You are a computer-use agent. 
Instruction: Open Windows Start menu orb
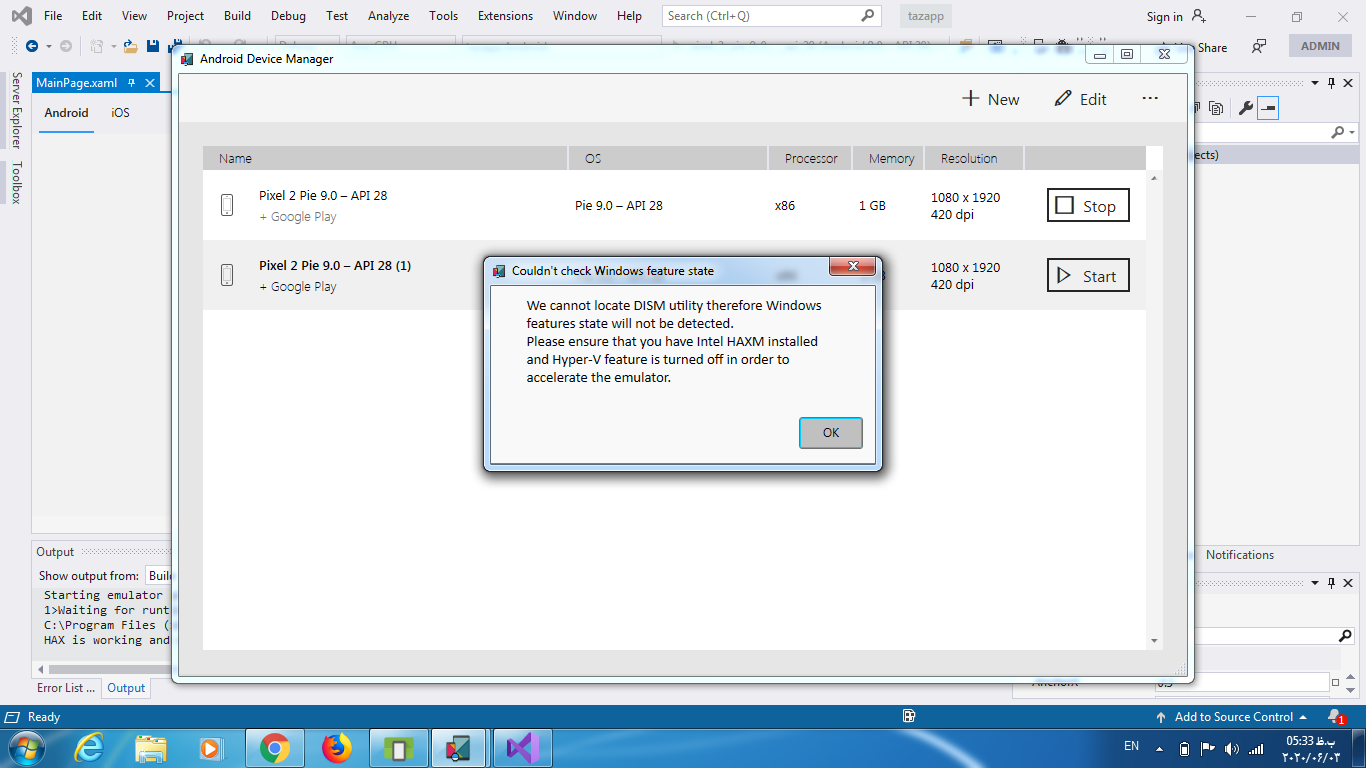click(25, 748)
